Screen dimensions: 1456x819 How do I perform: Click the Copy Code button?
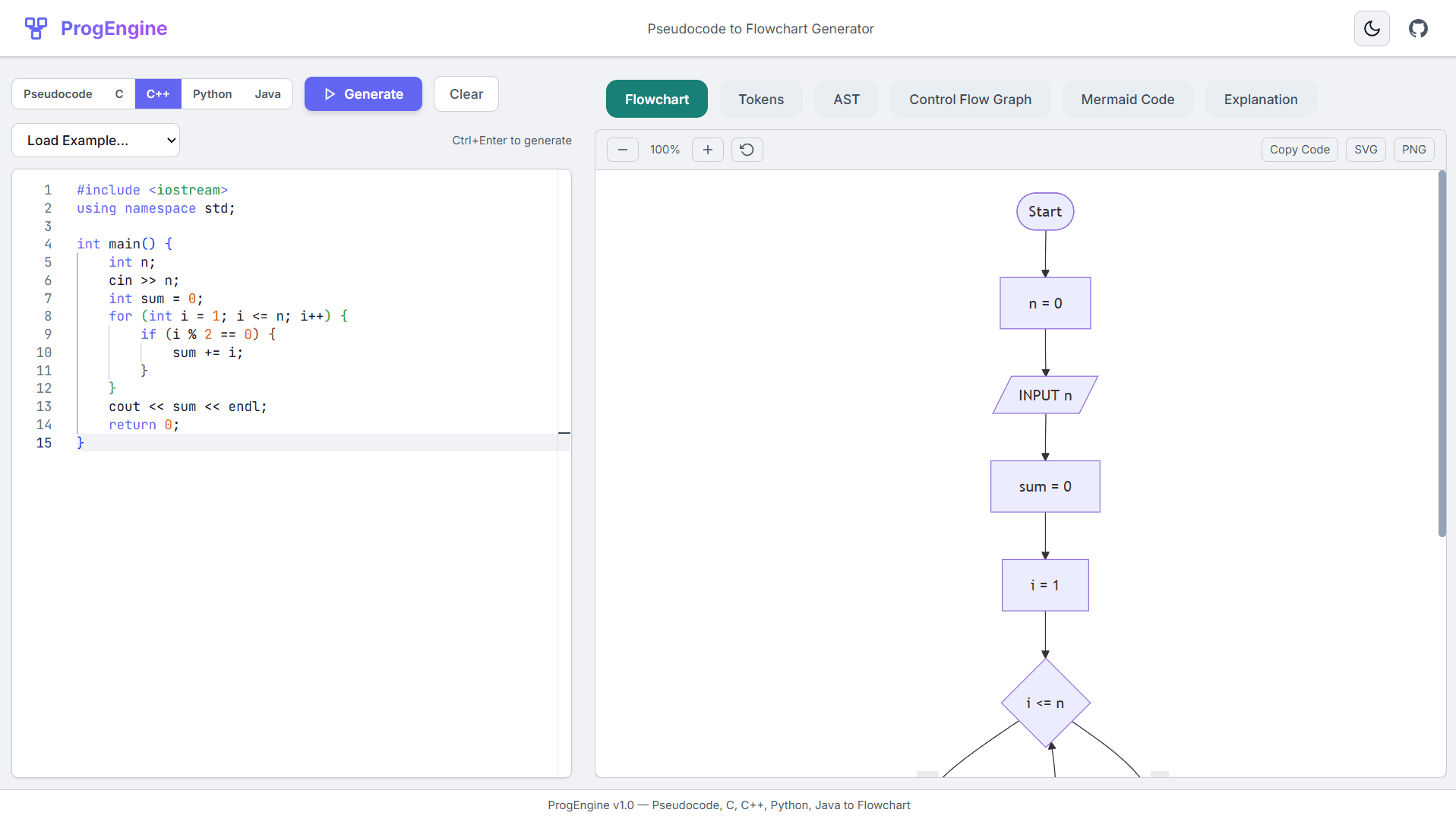click(x=1300, y=150)
